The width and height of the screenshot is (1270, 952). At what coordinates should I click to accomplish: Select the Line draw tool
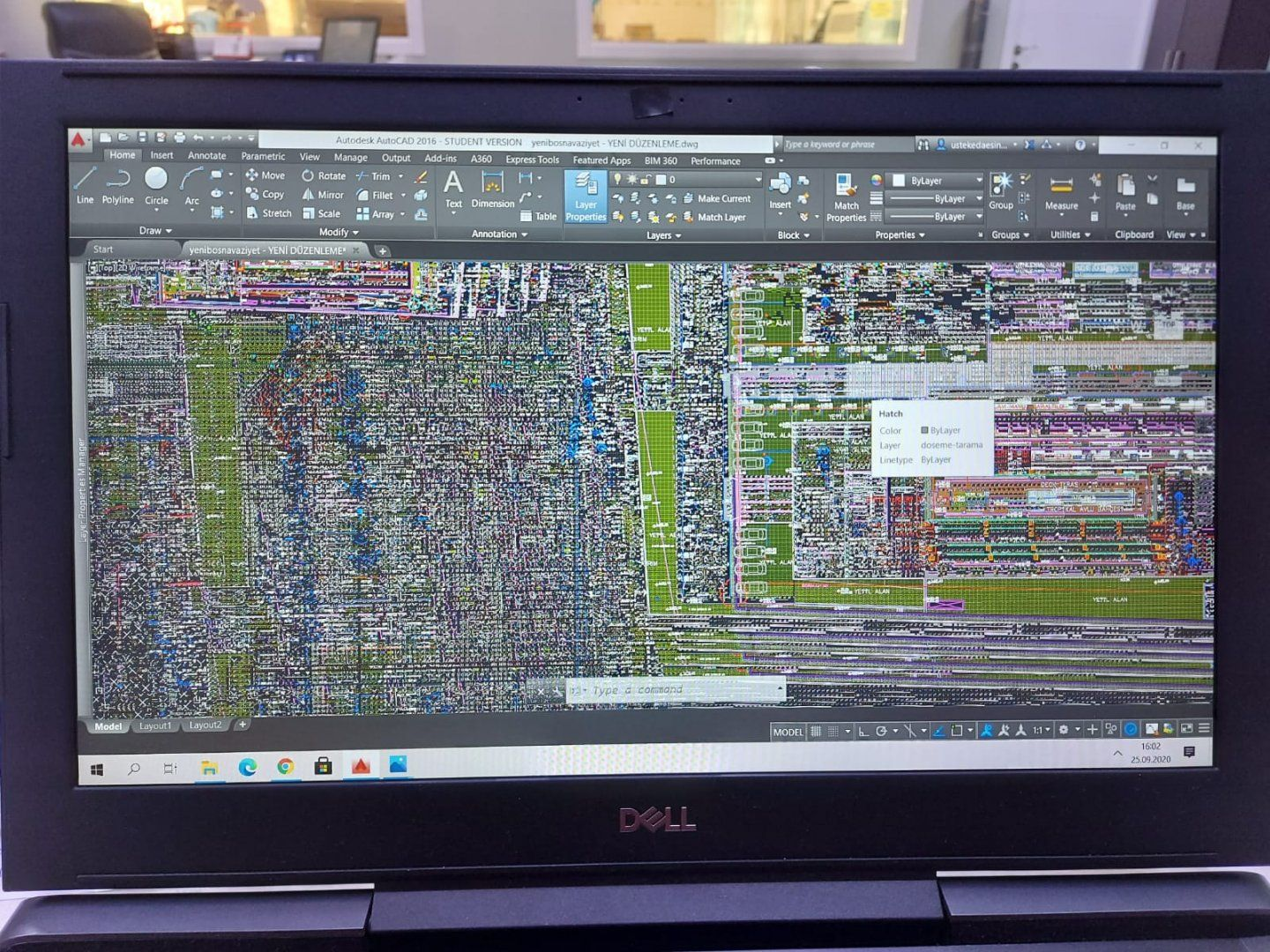point(85,186)
